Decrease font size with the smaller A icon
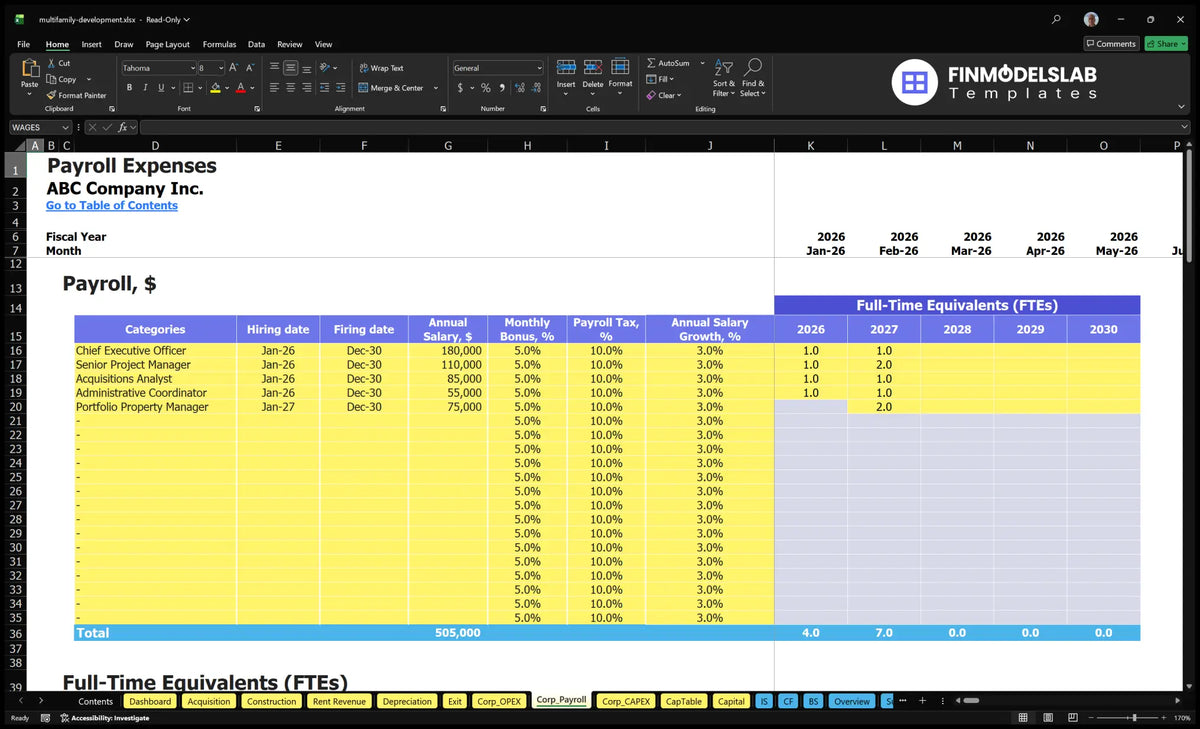 (249, 68)
